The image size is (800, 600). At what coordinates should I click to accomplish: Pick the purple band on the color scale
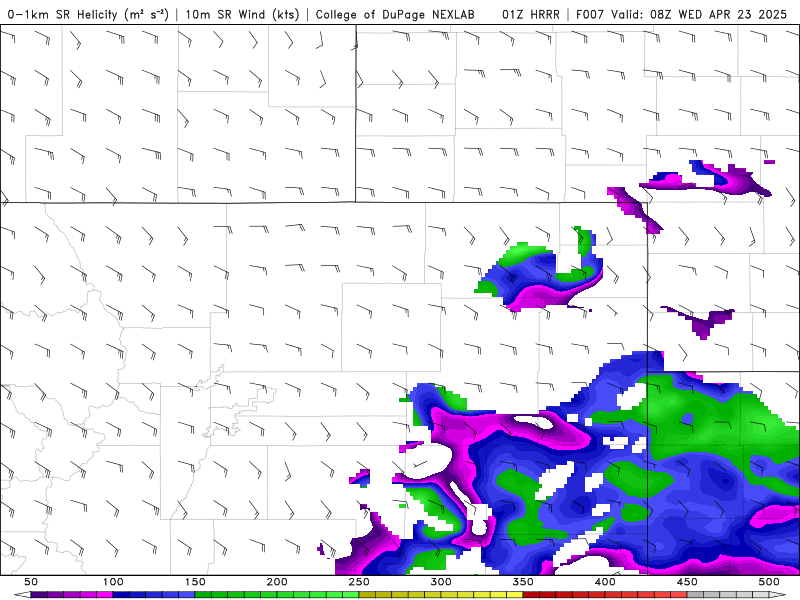click(71, 595)
